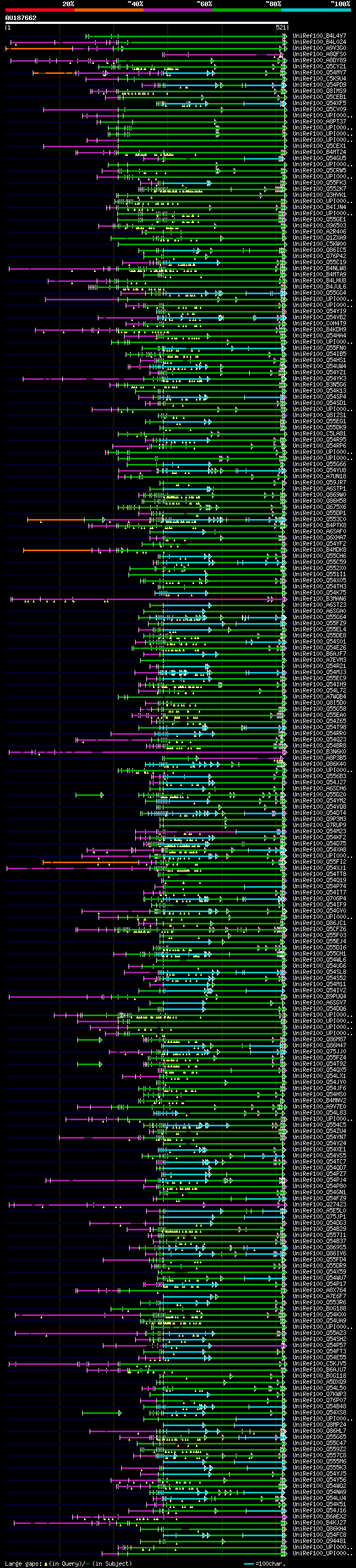
Task: Select the UniRef100_Q8I2S1 accession
Action: coord(319,414)
